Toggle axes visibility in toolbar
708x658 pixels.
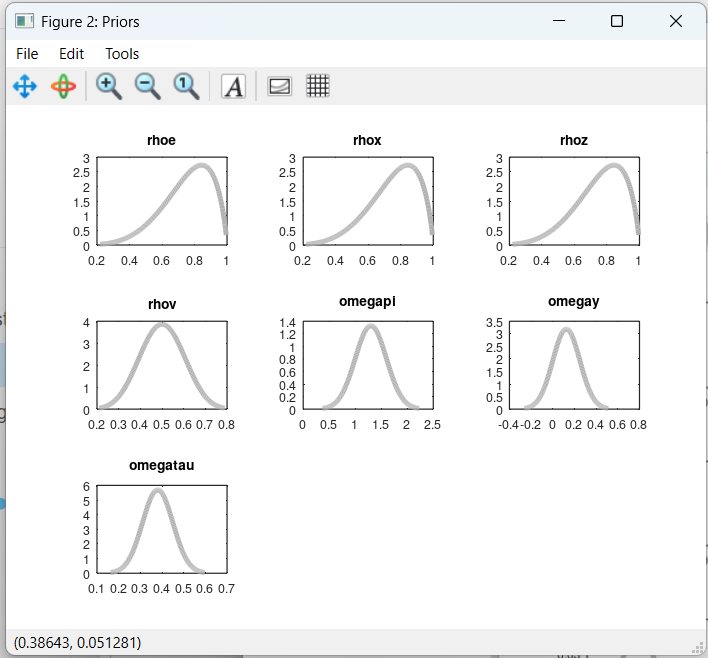(280, 86)
